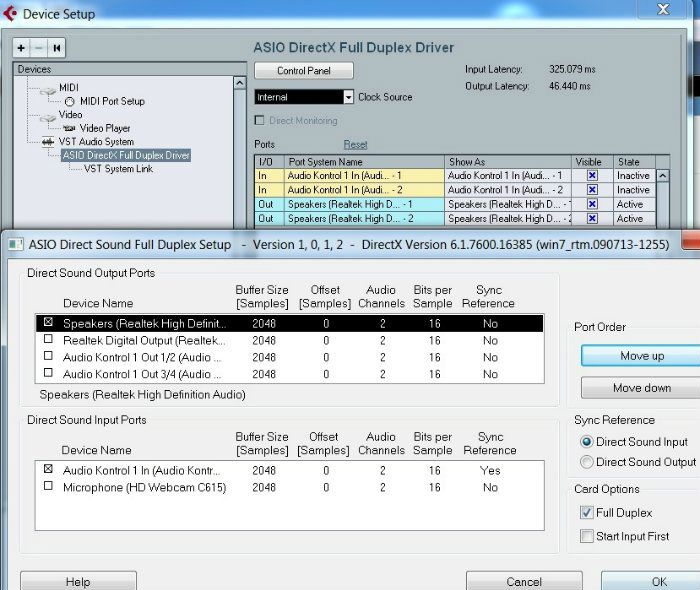Click 'Microphone (HD Webcam C615)' device name
This screenshot has height=590, width=700.
coord(145,487)
